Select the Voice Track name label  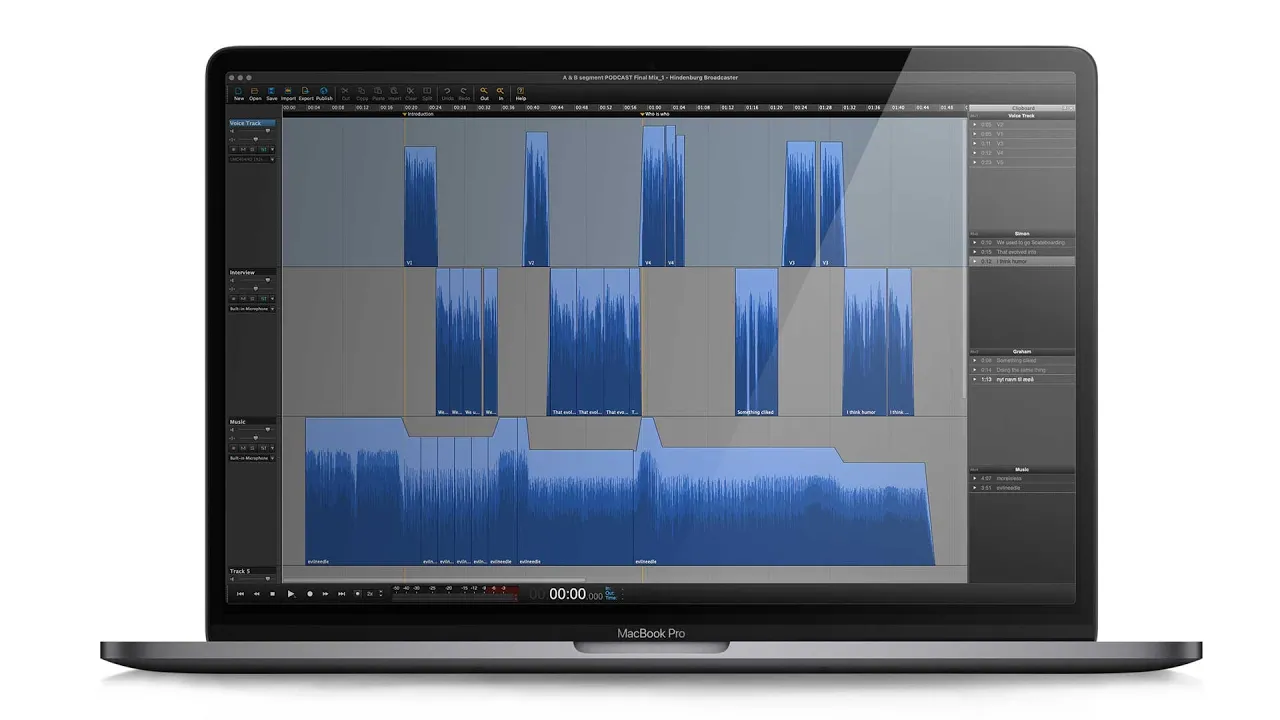tap(252, 123)
